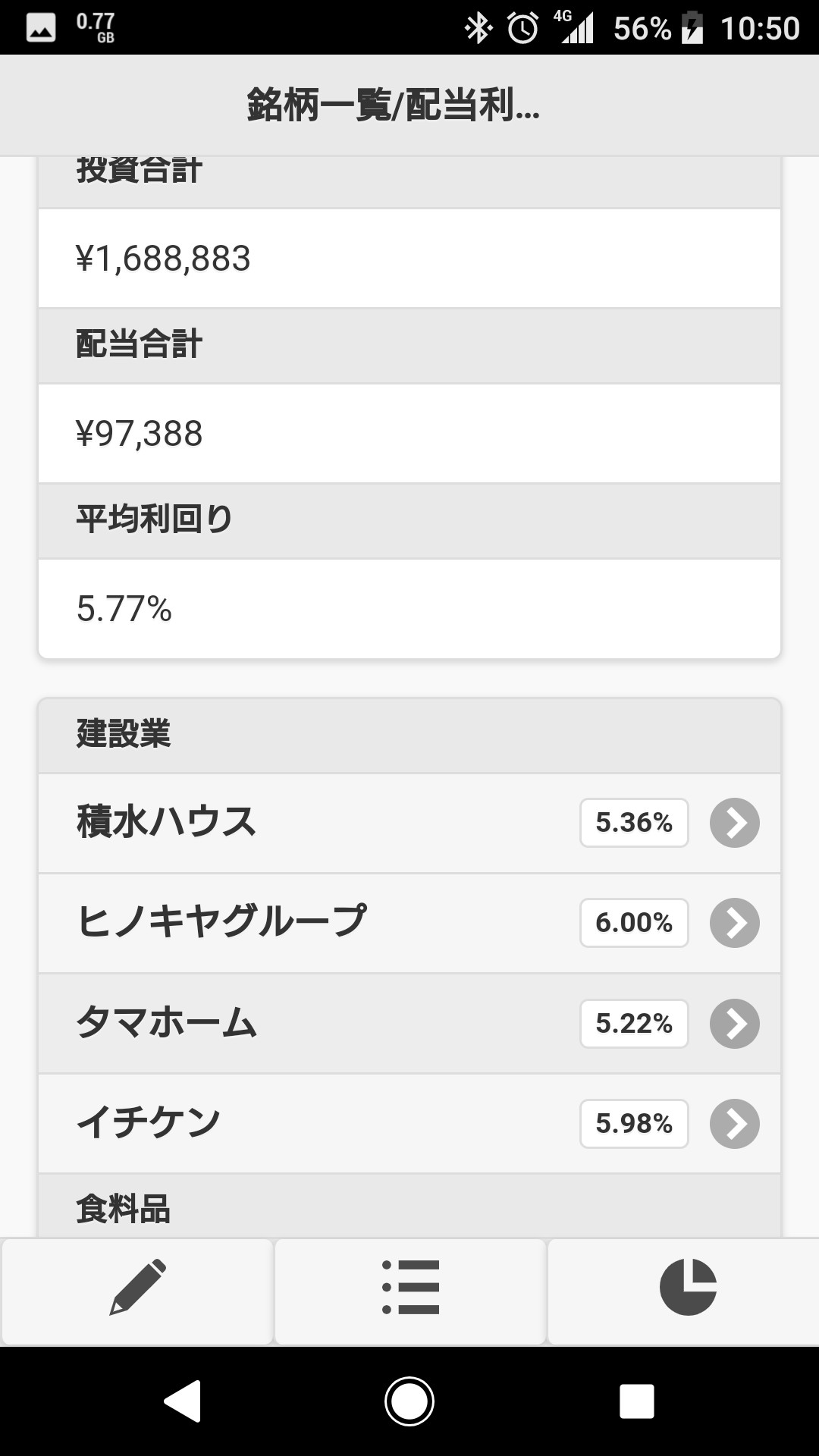This screenshot has width=819, height=1456.
Task: Open the pie chart icon
Action: click(x=688, y=1287)
